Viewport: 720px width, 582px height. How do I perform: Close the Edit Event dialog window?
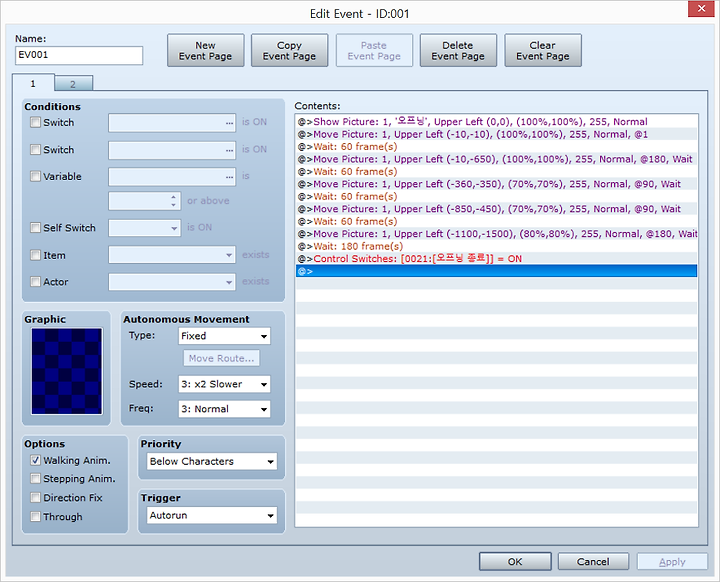pyautogui.click(x=701, y=9)
